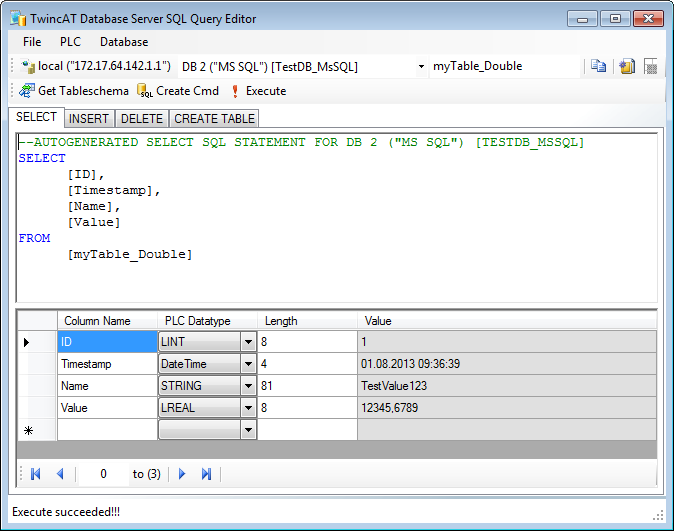Viewport: 674px width, 531px height.
Task: Click the value cell 12345,6789
Action: (507, 408)
